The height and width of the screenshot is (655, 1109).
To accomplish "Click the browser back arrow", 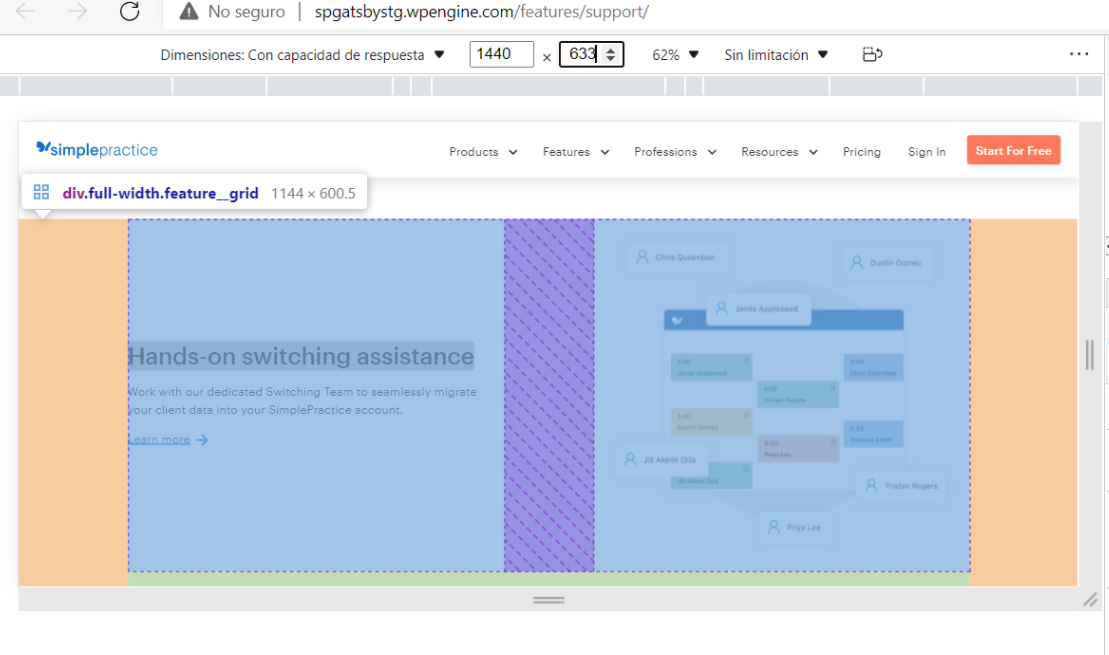I will tap(25, 13).
